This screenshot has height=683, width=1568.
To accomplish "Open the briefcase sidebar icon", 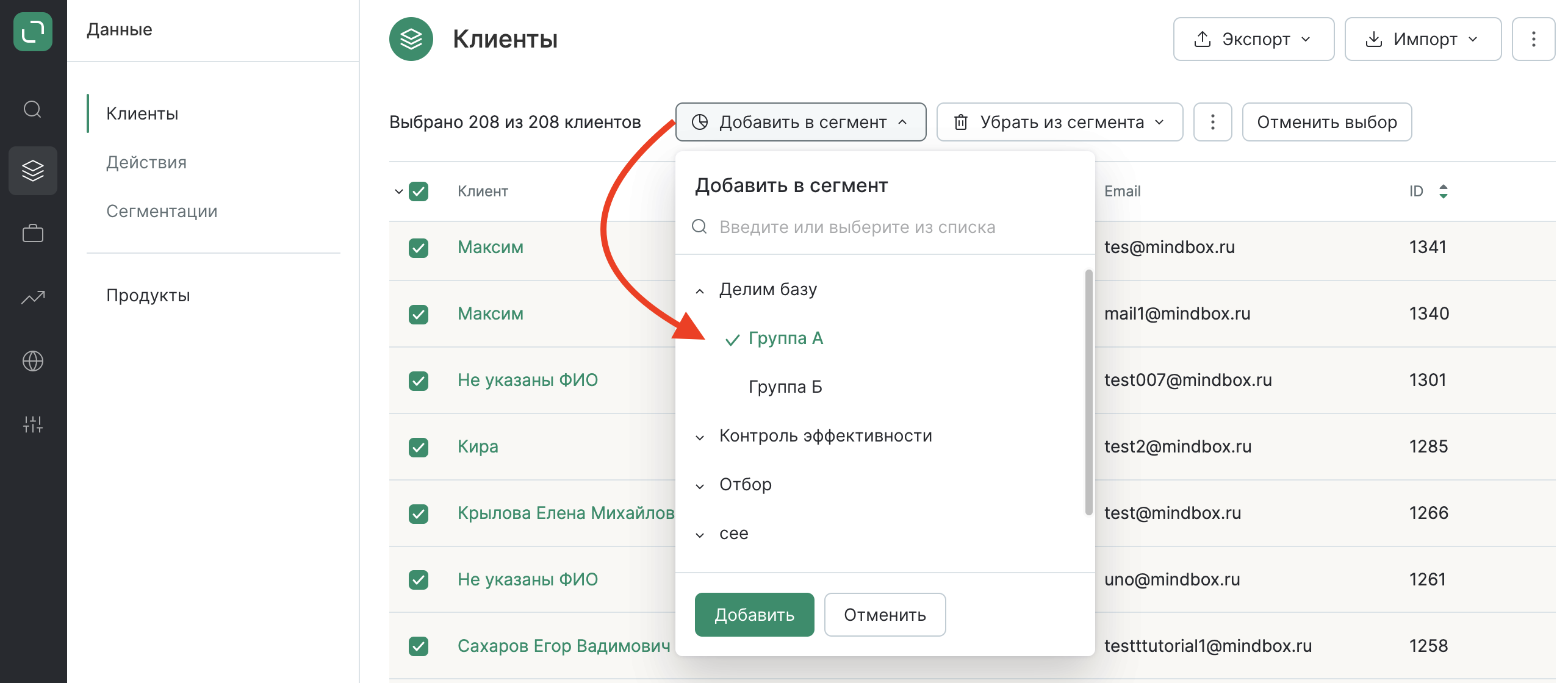I will (33, 233).
